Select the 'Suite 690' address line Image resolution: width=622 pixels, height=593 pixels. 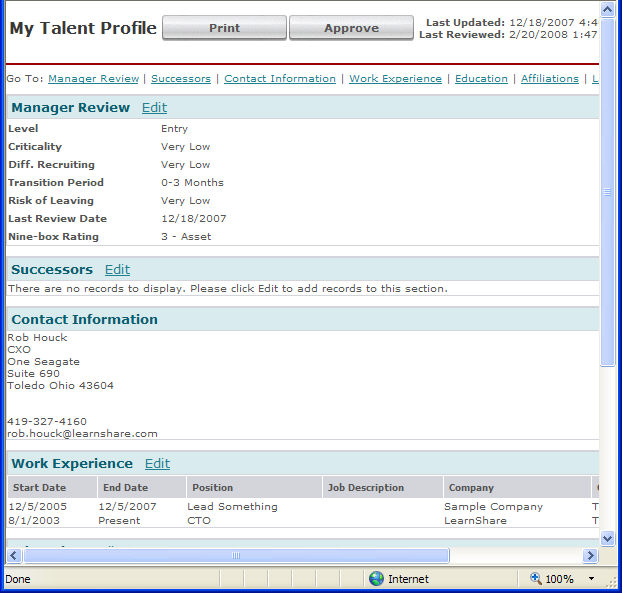[x=33, y=374]
